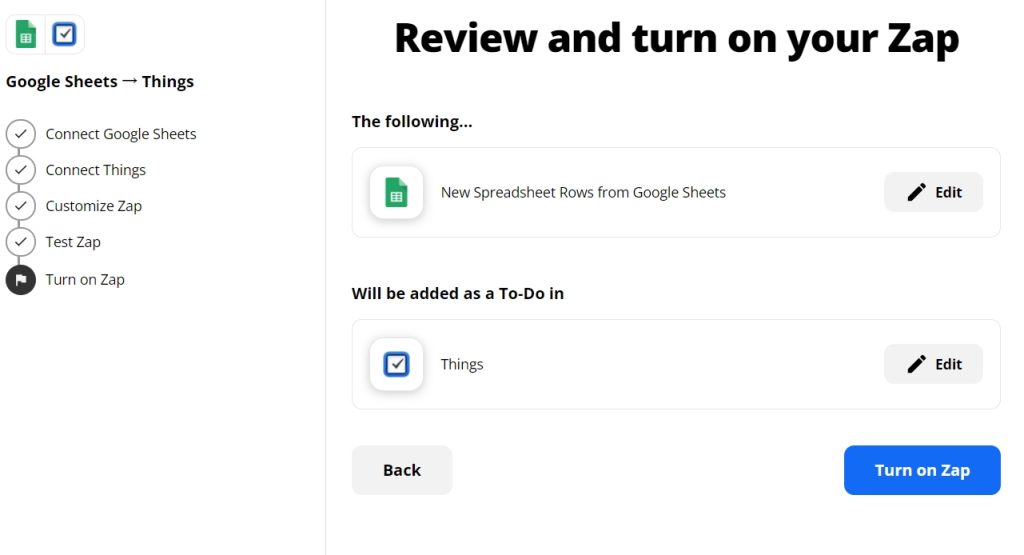This screenshot has width=1024, height=555.
Task: Click the 'Google Sheets → Things' title
Action: click(x=100, y=82)
